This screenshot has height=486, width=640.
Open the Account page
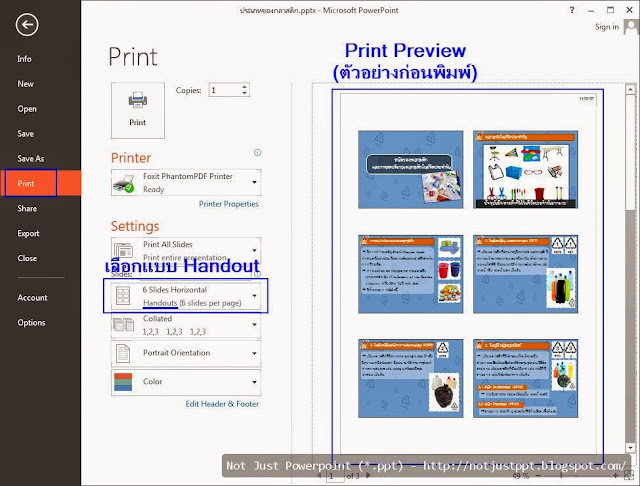[x=32, y=297]
